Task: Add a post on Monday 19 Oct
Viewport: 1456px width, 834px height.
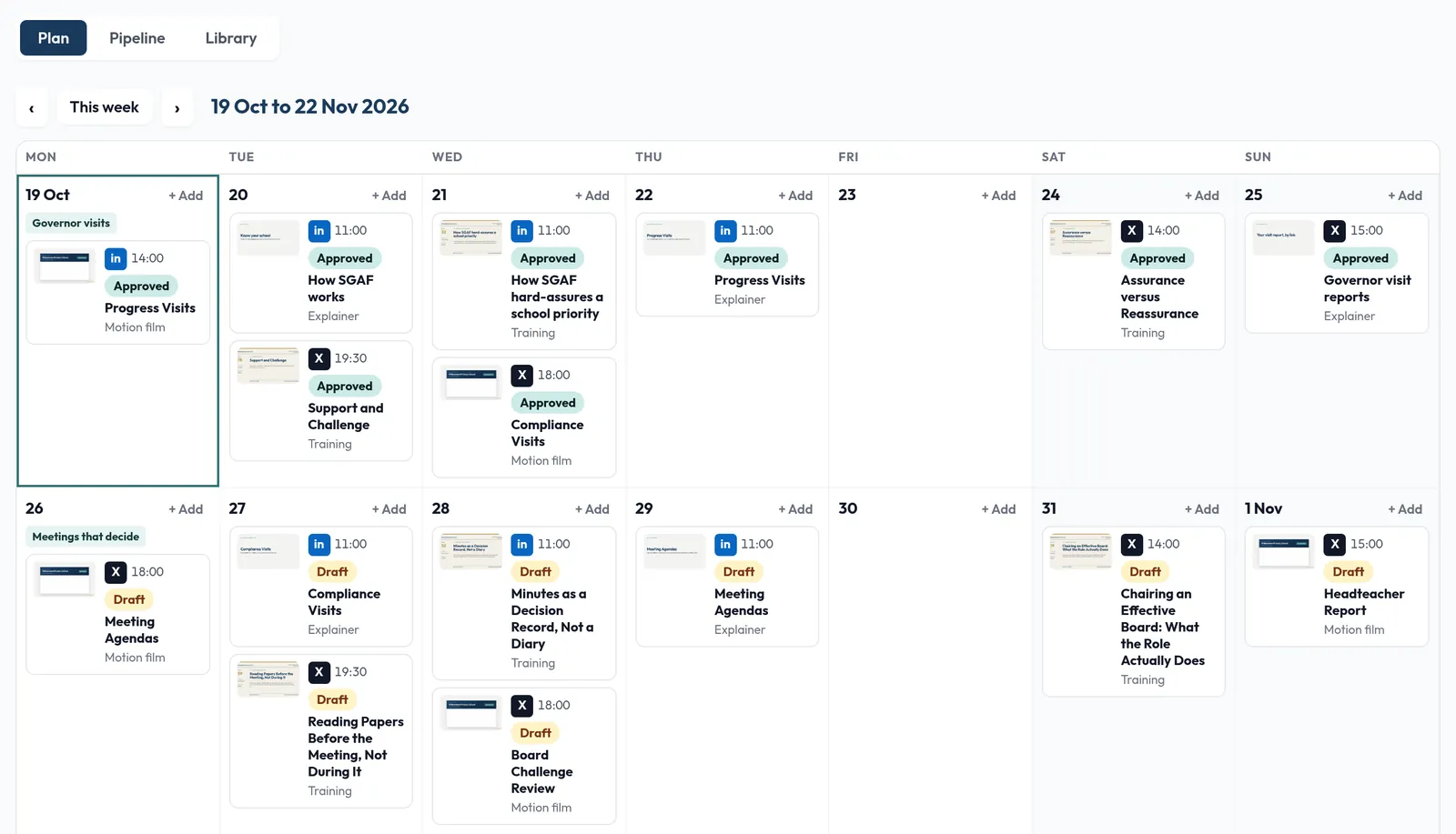Action: click(x=186, y=196)
